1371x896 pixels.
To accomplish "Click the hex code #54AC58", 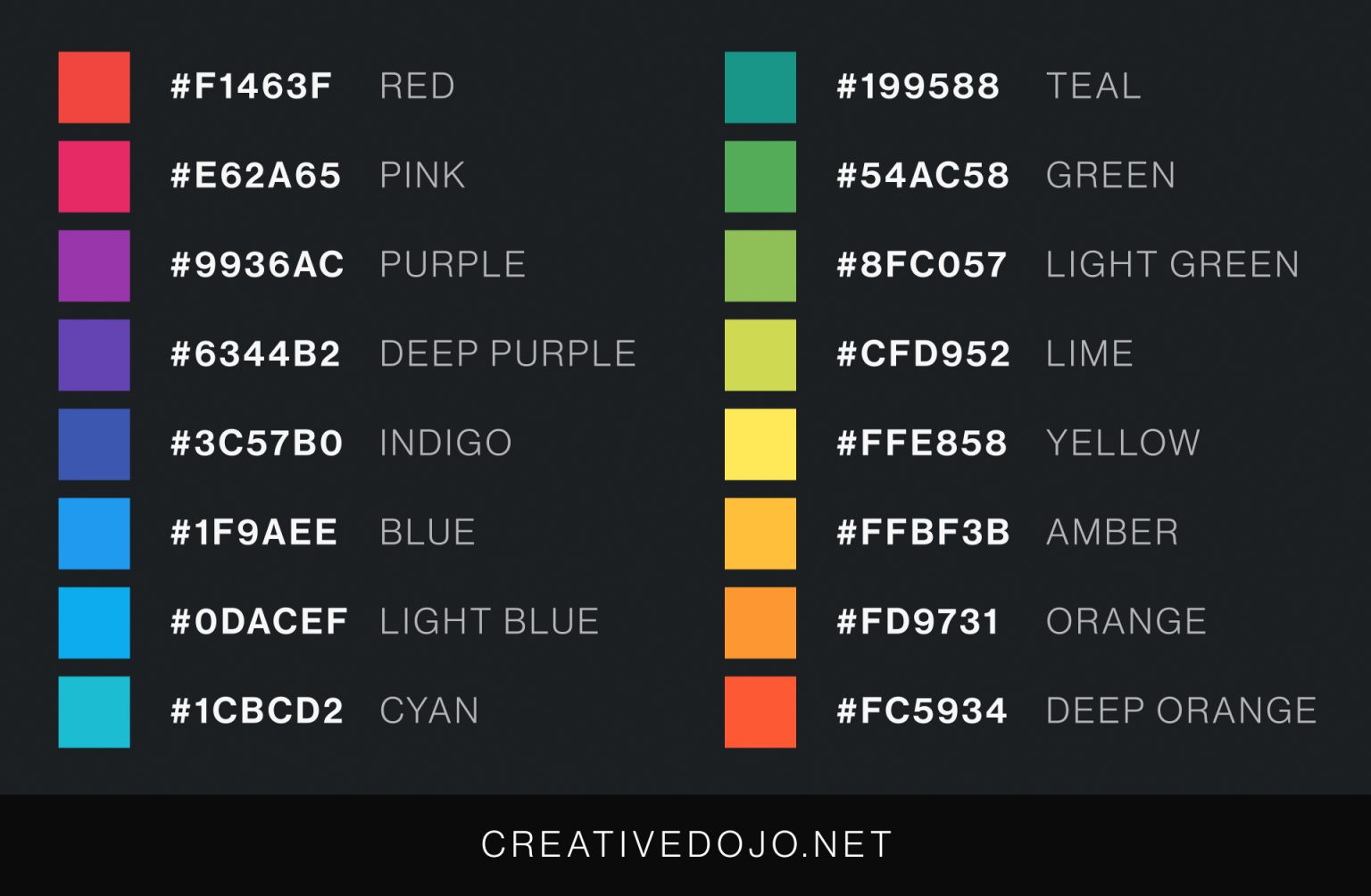I will 923,176.
